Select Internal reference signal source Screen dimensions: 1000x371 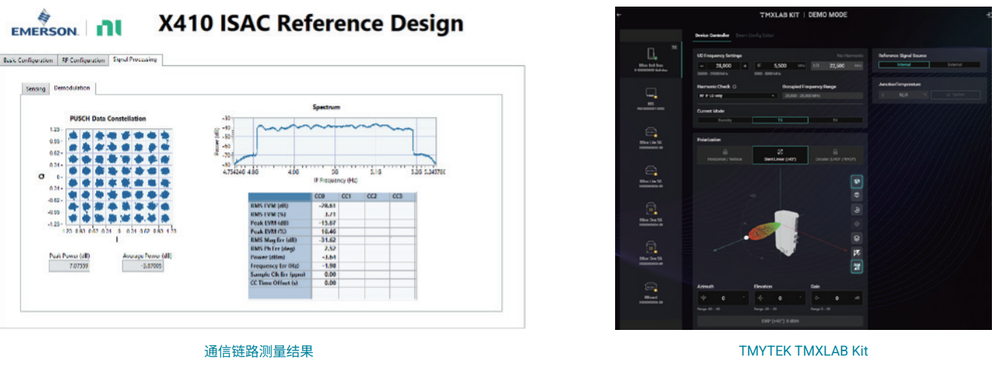tap(904, 64)
